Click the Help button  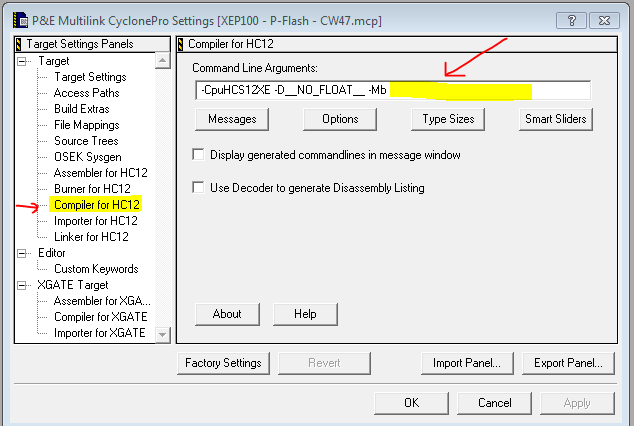pos(305,314)
